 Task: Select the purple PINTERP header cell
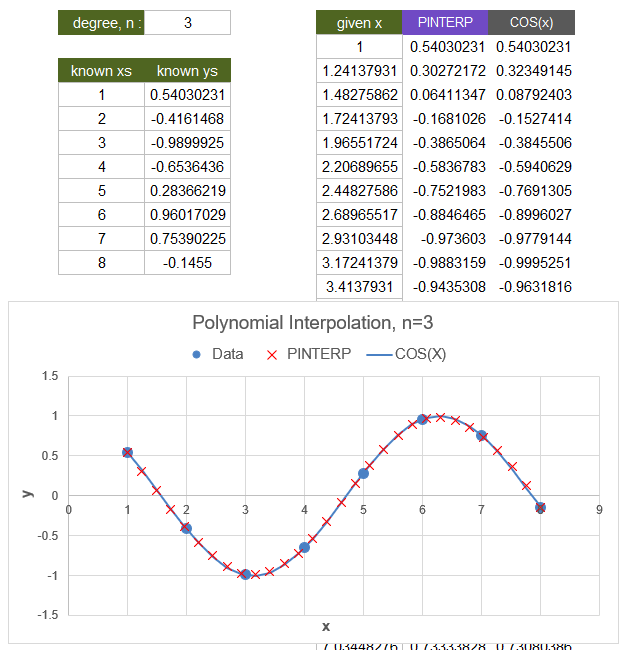[x=445, y=22]
